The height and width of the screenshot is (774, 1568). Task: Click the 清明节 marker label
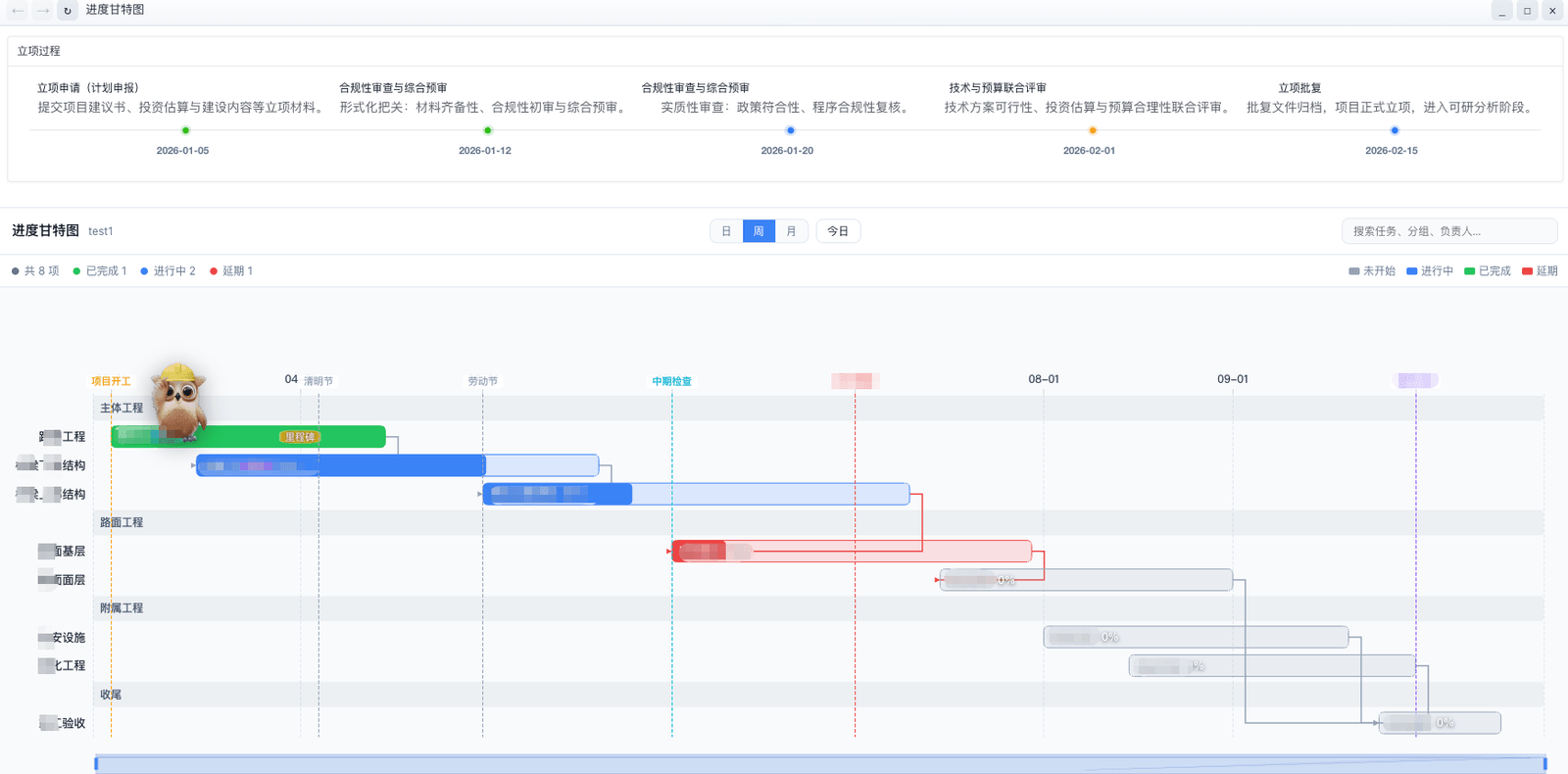pyautogui.click(x=318, y=381)
